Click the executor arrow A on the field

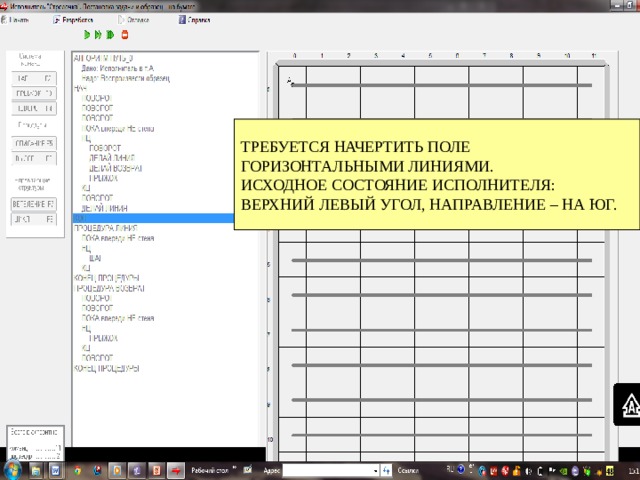[x=290, y=81]
